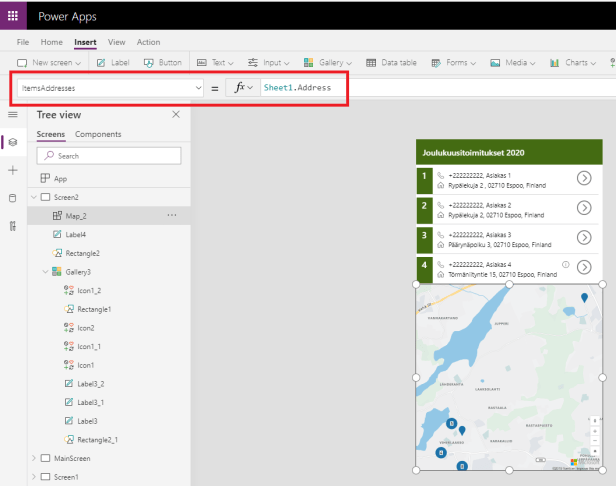Screen dimensions: 616x486
Task: Open the Power Apps app launcher waffle
Action: coord(12,15)
